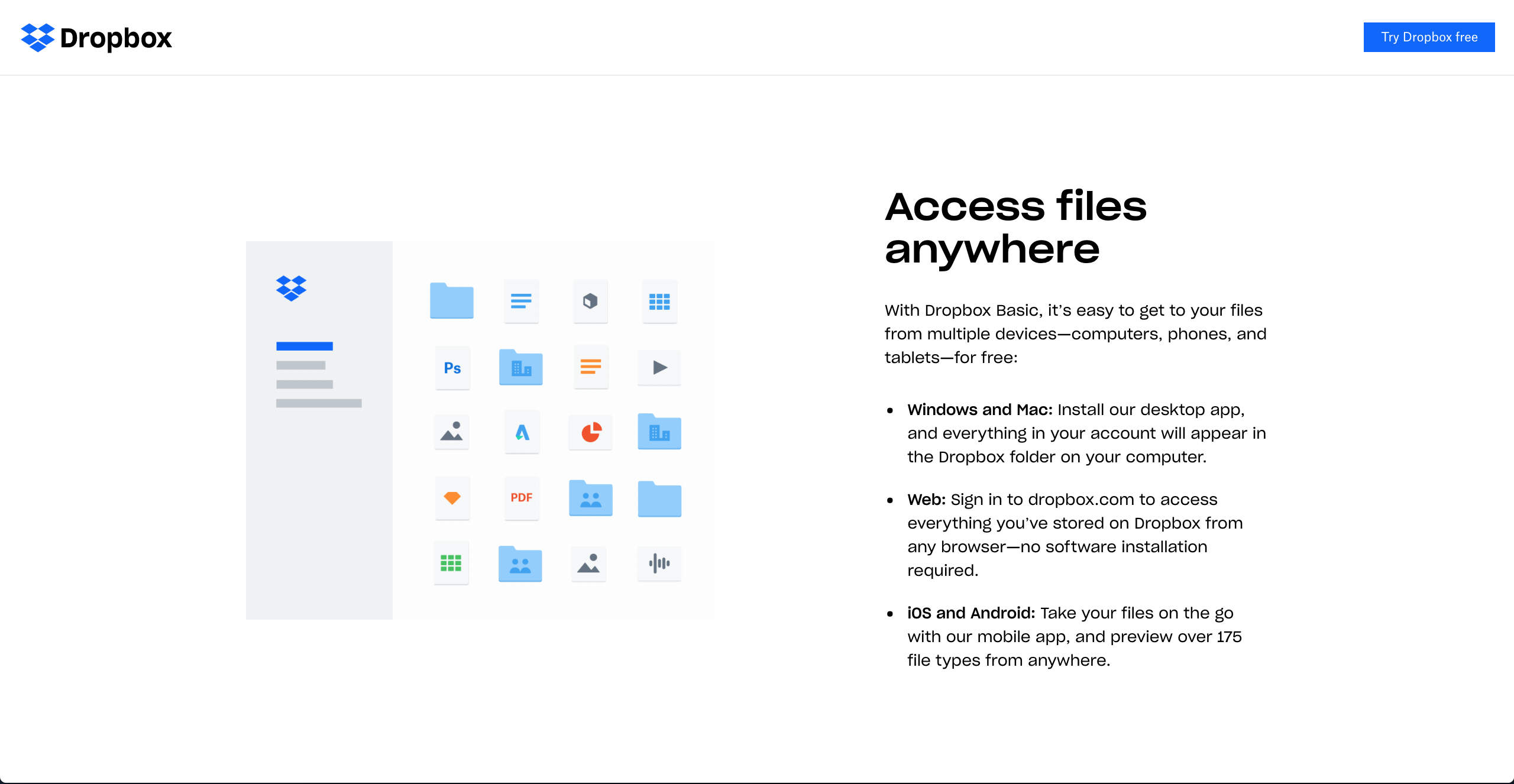Click the video play file icon
Image resolution: width=1514 pixels, height=784 pixels.
(x=659, y=367)
